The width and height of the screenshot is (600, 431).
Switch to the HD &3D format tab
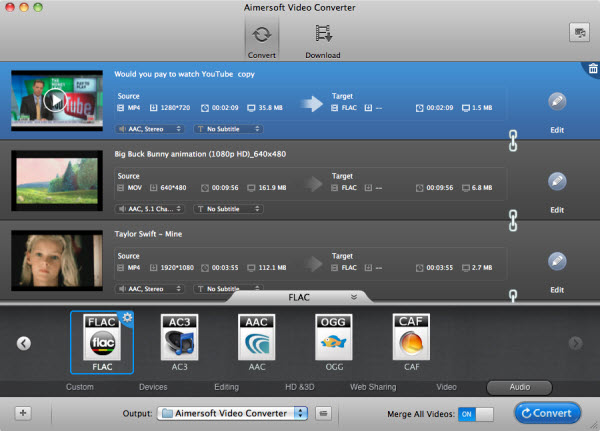[300, 387]
